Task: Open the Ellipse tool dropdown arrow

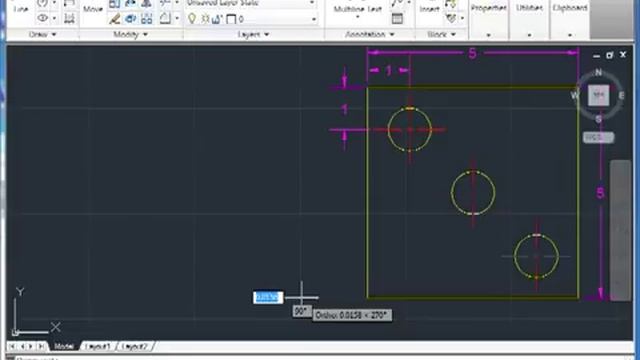Action: (54, 18)
